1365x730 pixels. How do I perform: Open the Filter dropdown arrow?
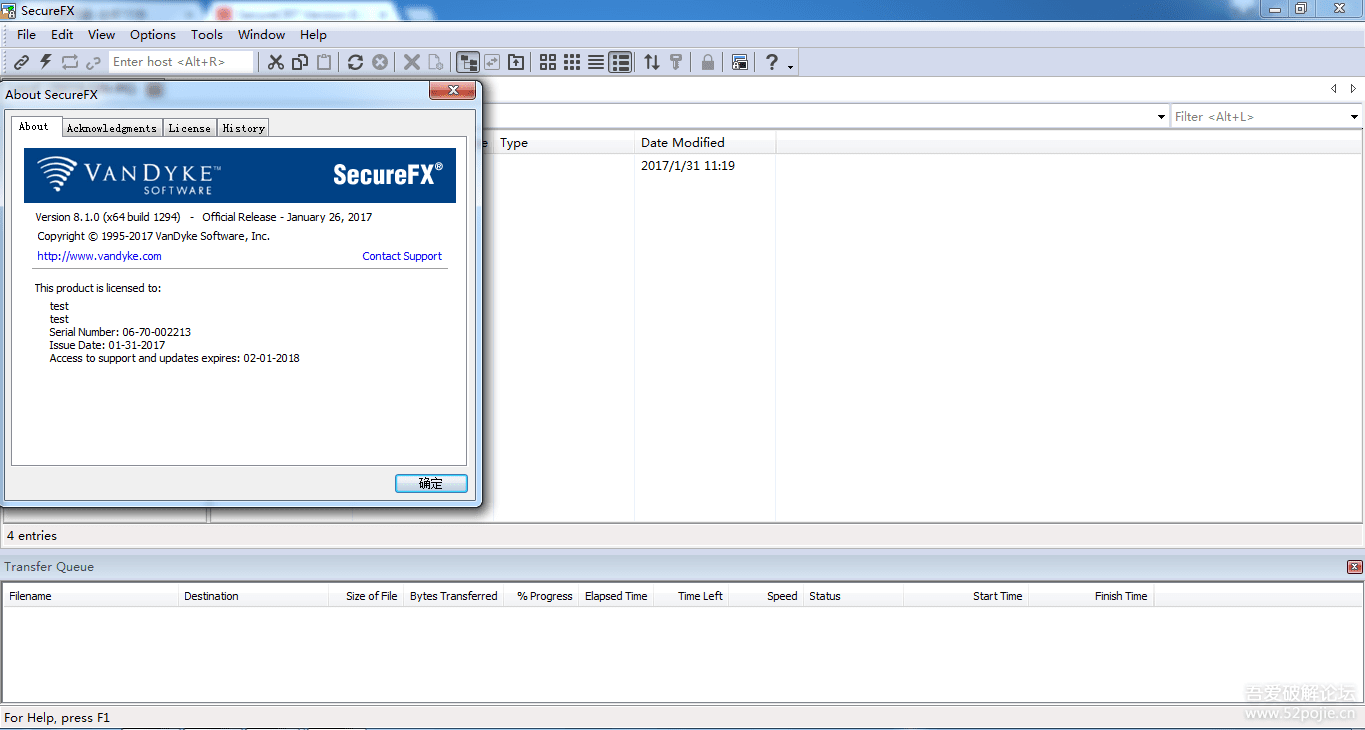coord(1355,117)
